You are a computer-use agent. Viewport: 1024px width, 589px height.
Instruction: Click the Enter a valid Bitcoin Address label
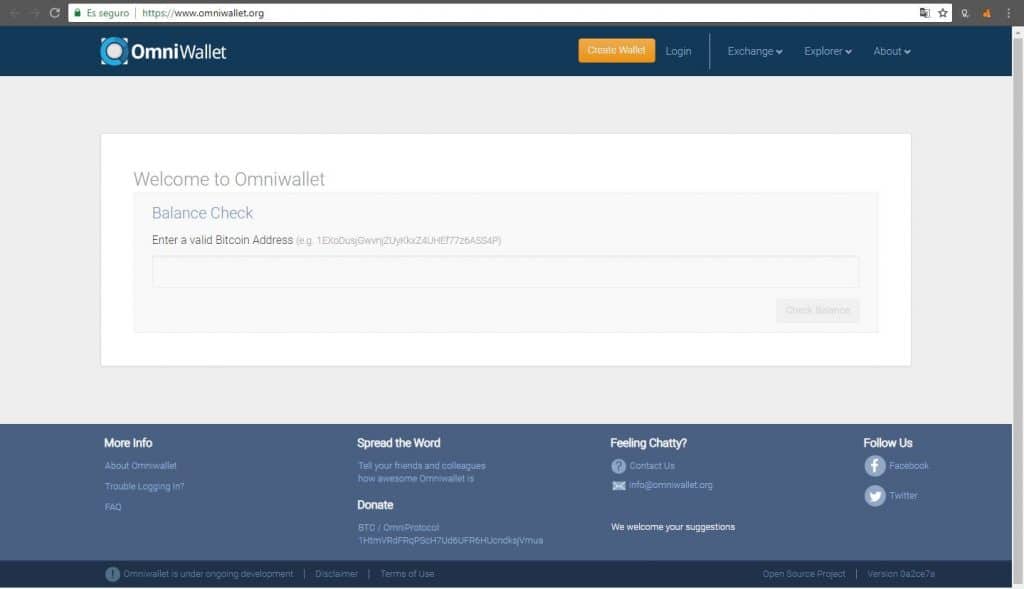pos(222,240)
